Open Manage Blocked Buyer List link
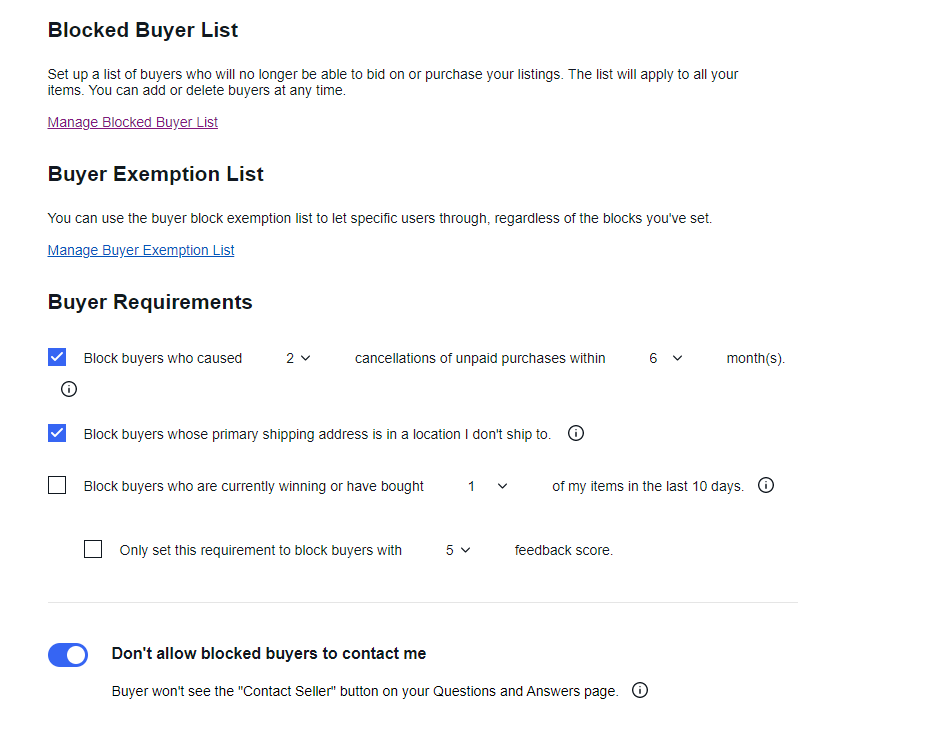 tap(133, 122)
